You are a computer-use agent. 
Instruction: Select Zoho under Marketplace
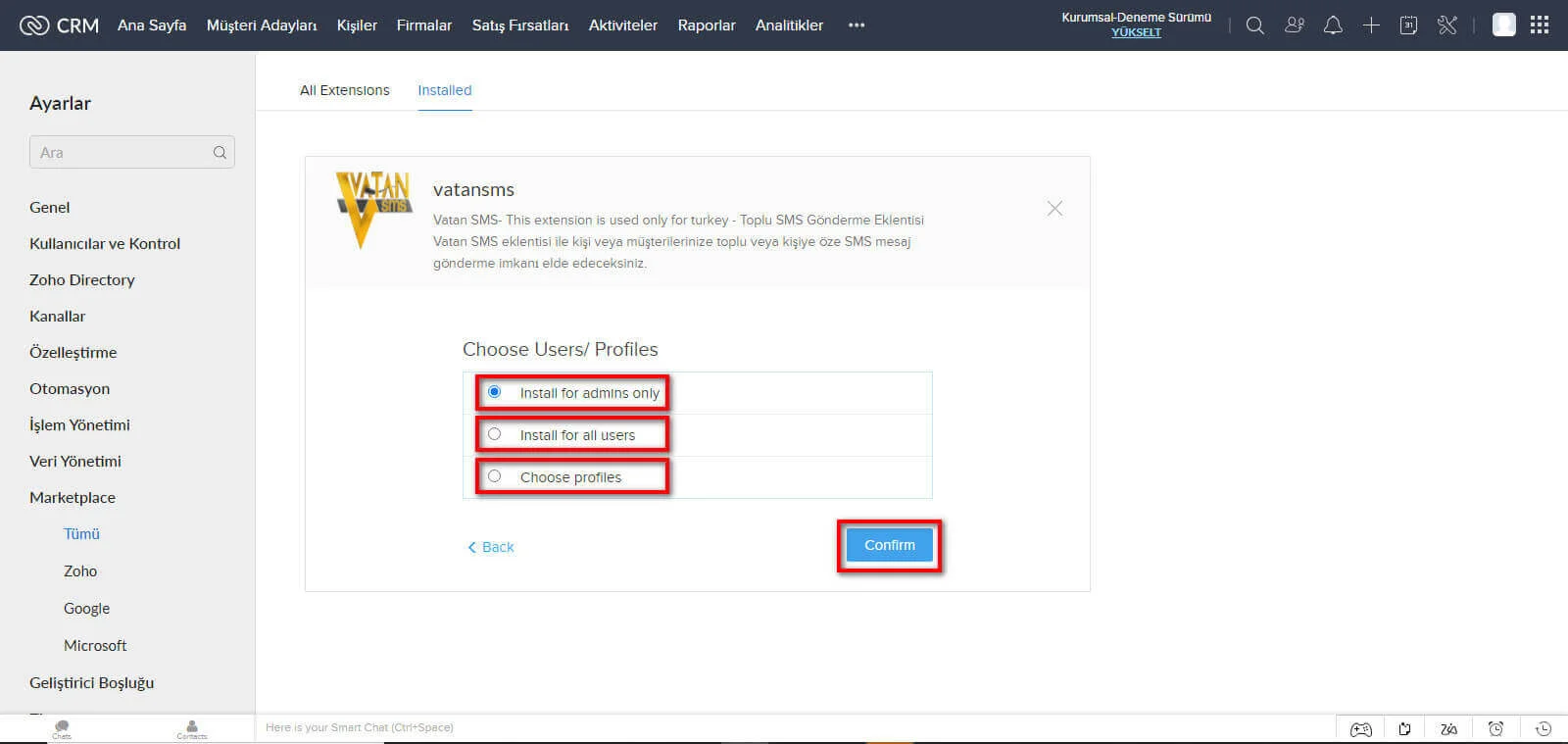click(x=80, y=570)
